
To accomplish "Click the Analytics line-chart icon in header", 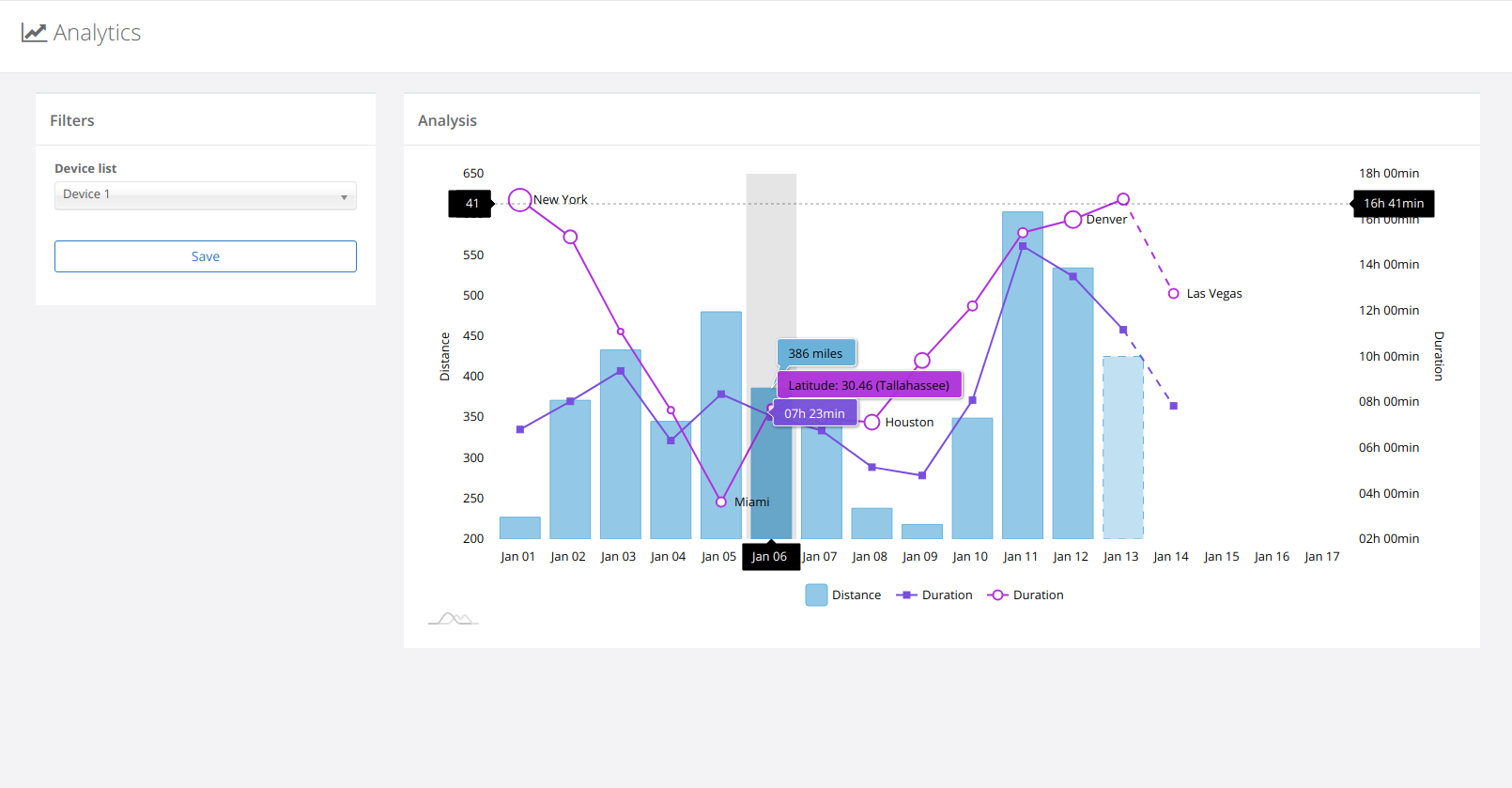I will pos(34,33).
